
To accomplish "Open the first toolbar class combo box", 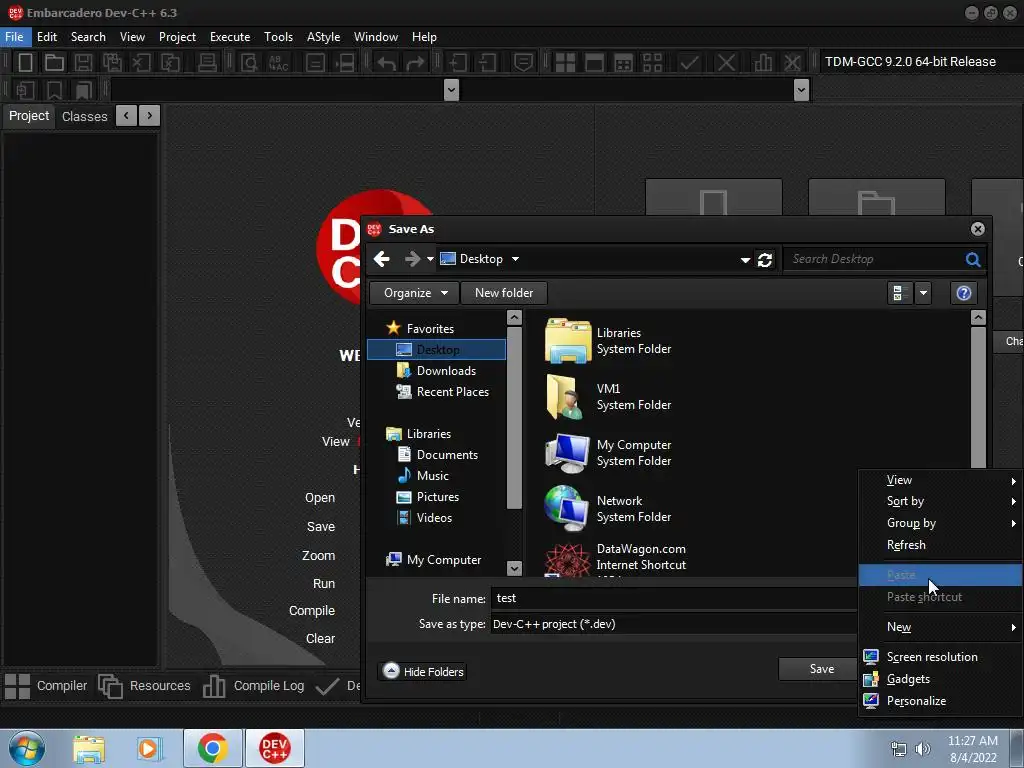I will [285, 89].
